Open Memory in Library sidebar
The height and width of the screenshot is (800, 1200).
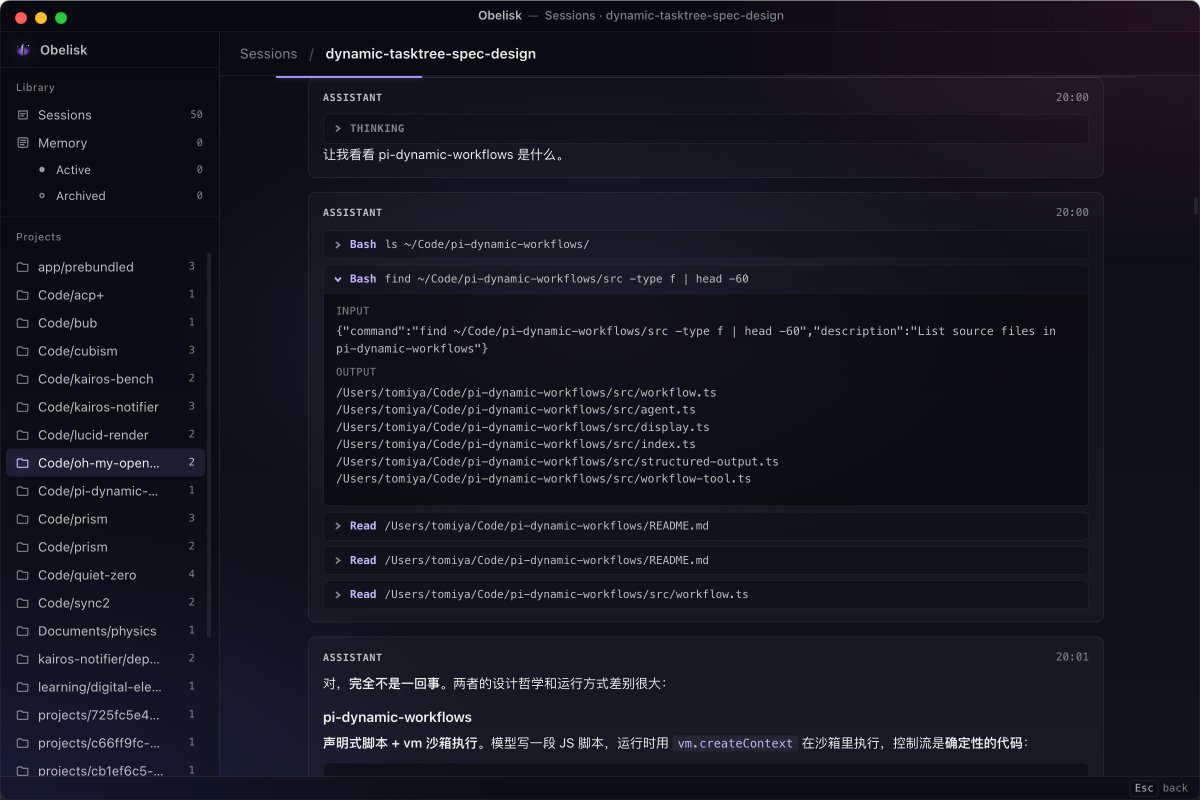coord(109,143)
